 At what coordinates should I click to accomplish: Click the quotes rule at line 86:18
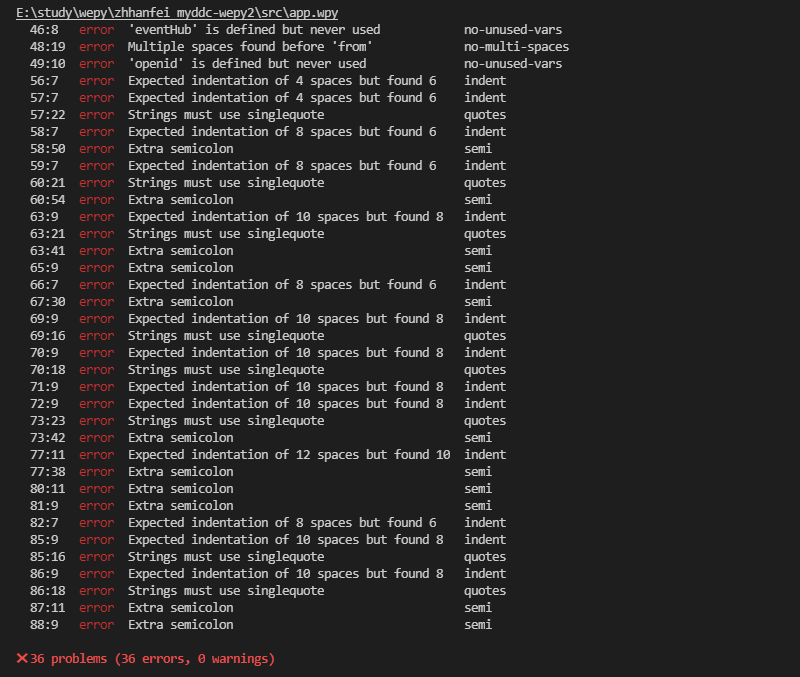click(485, 591)
